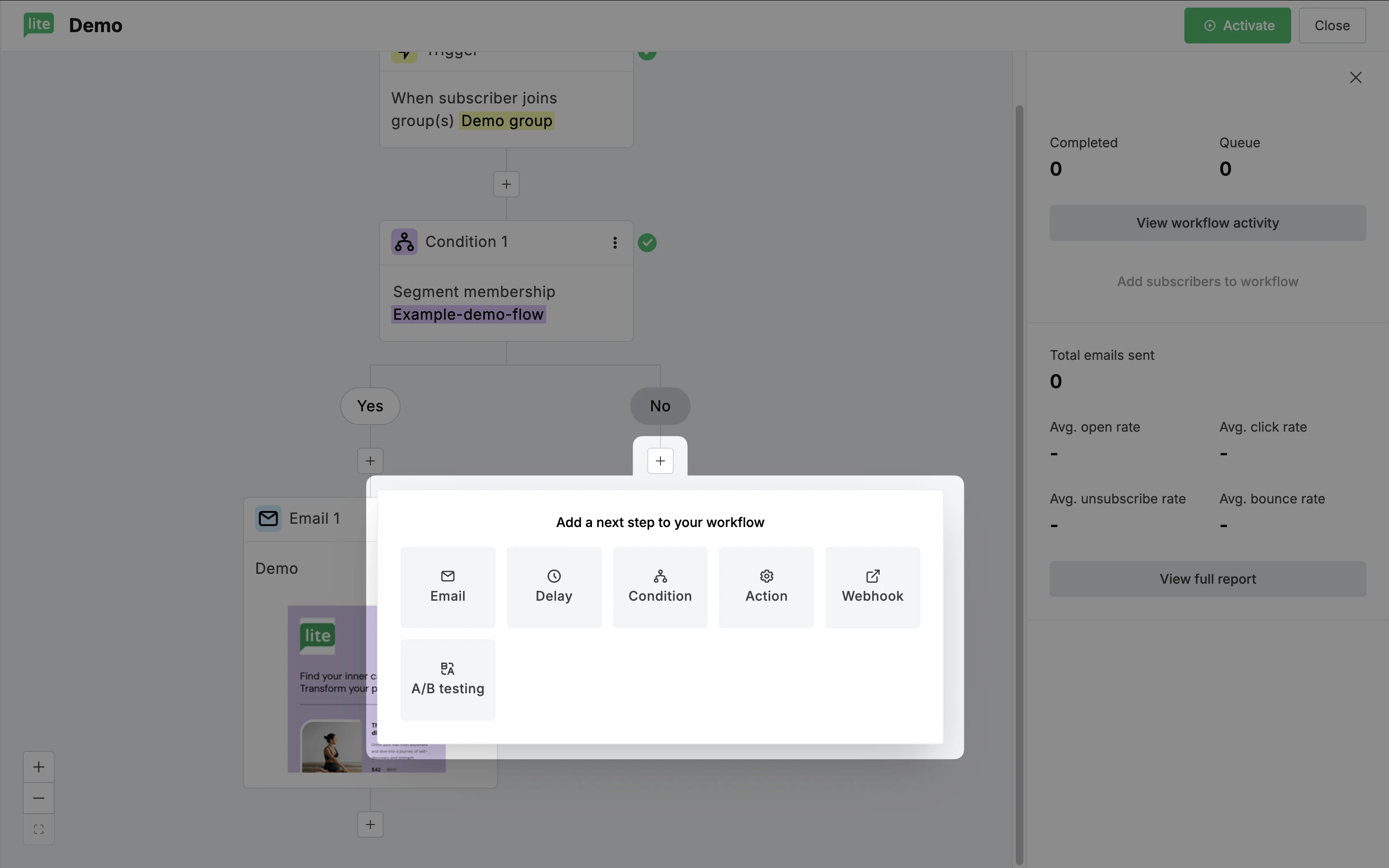Image resolution: width=1389 pixels, height=868 pixels.
Task: Click Avg. bounce rate label
Action: click(1271, 499)
